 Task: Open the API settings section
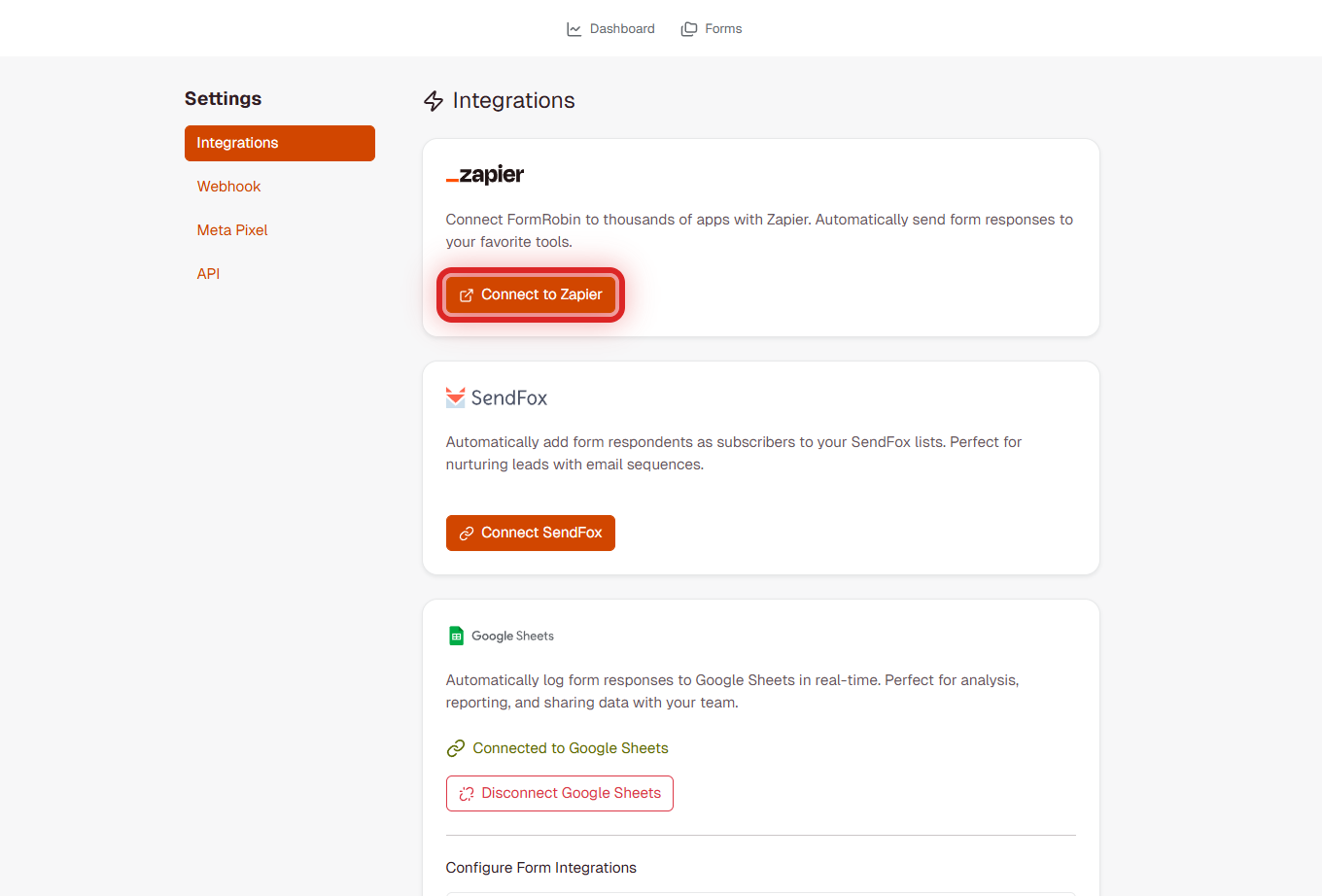point(208,273)
